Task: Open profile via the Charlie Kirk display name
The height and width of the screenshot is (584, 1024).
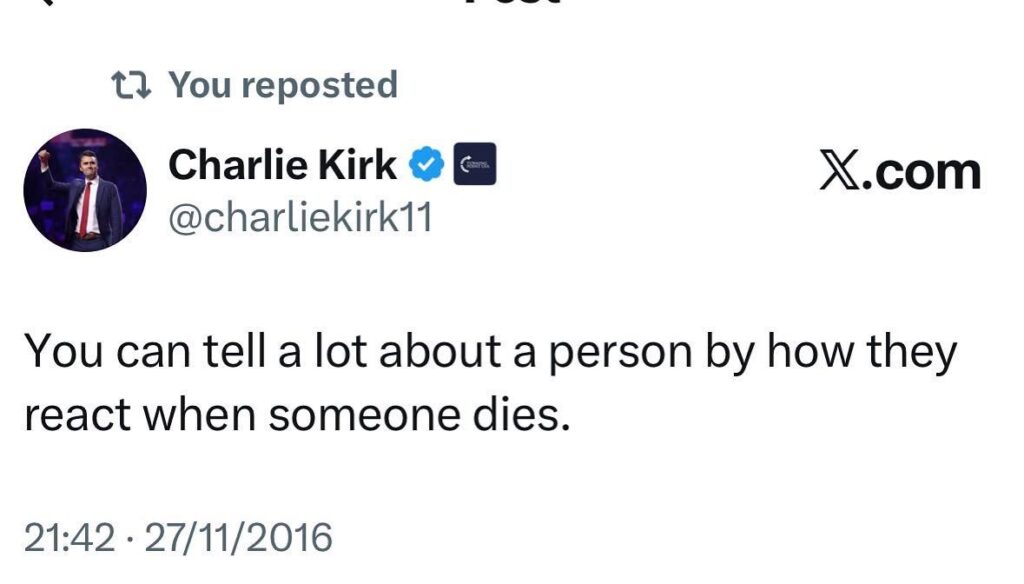Action: tap(282, 165)
